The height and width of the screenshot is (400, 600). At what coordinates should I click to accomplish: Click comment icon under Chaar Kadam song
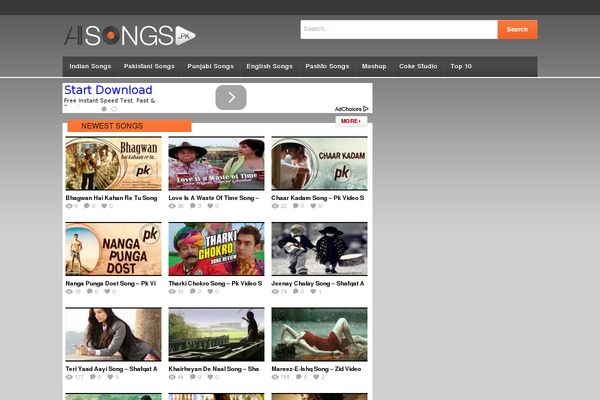pyautogui.click(x=296, y=206)
